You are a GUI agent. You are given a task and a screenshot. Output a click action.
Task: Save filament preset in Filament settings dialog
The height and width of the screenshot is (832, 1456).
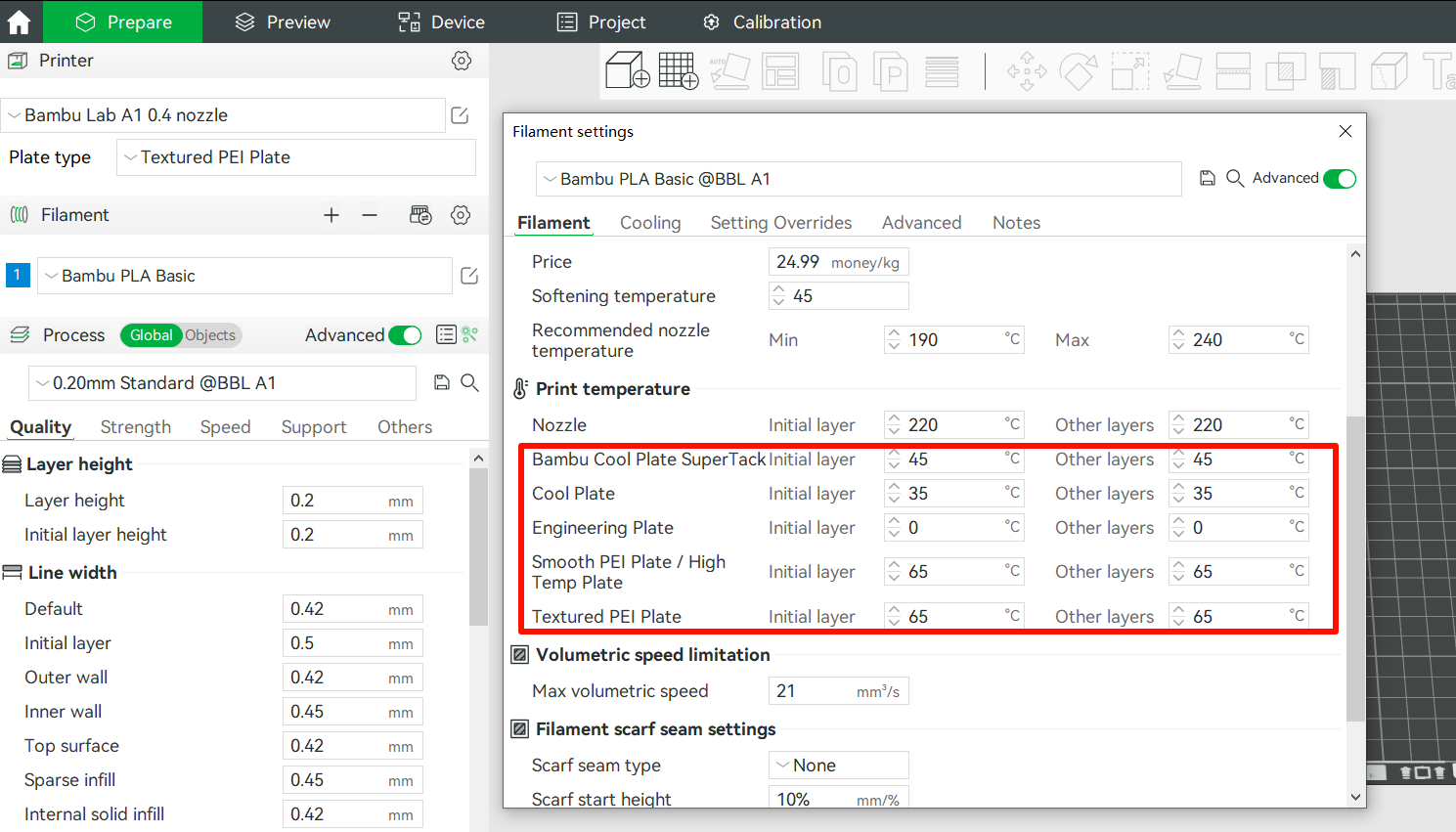[1208, 178]
